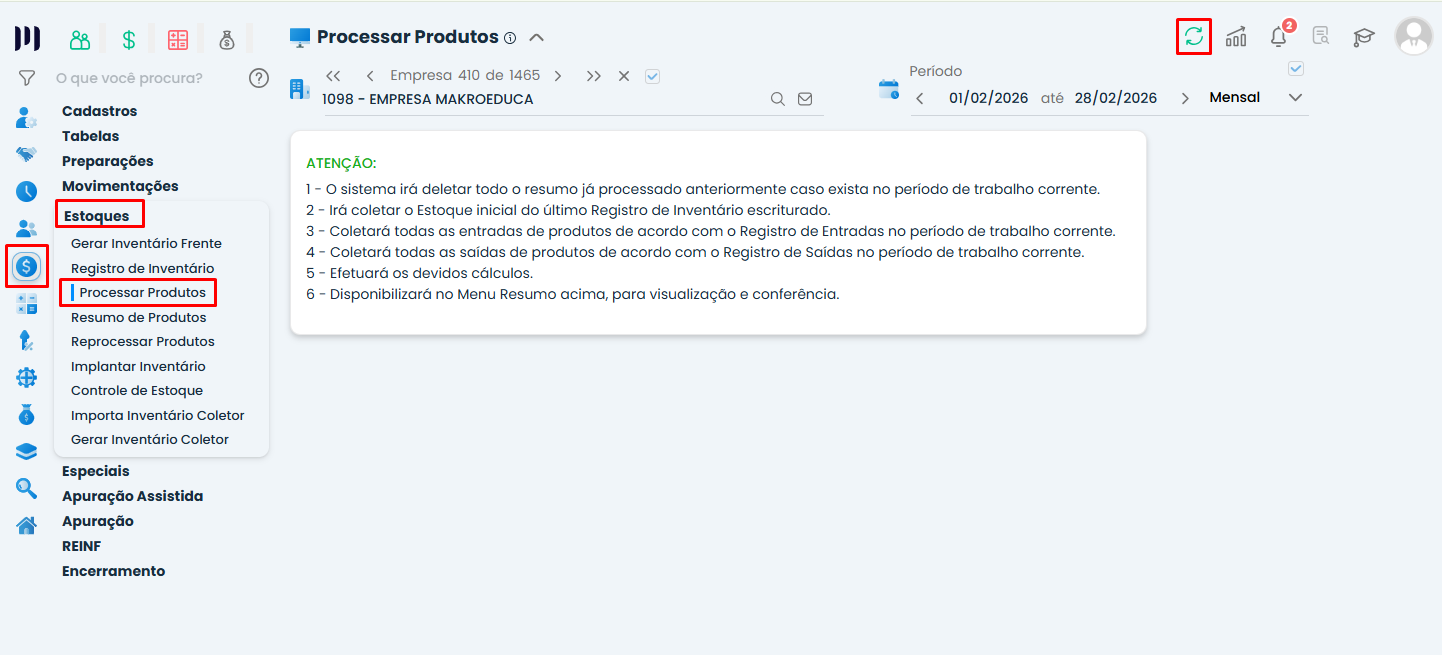The width and height of the screenshot is (1442, 655).
Task: Click the info icon beside Processar Produtos
Action: (x=510, y=38)
